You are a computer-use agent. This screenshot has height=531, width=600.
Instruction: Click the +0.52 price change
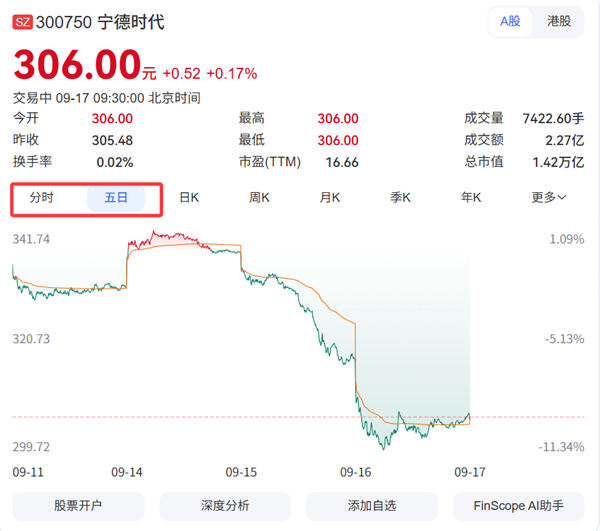click(x=182, y=74)
